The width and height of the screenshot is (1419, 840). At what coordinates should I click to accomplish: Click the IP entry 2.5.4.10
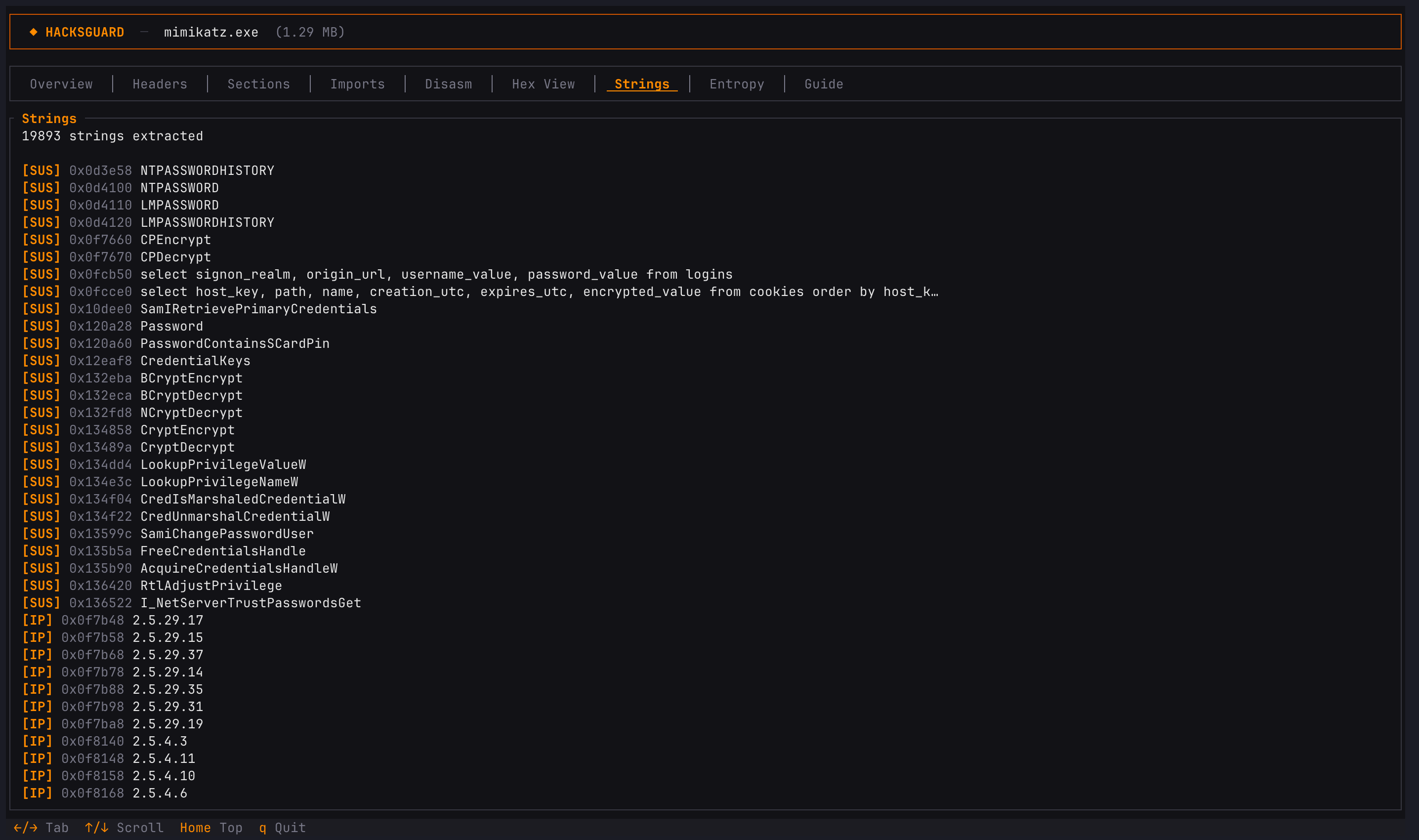coord(109,776)
